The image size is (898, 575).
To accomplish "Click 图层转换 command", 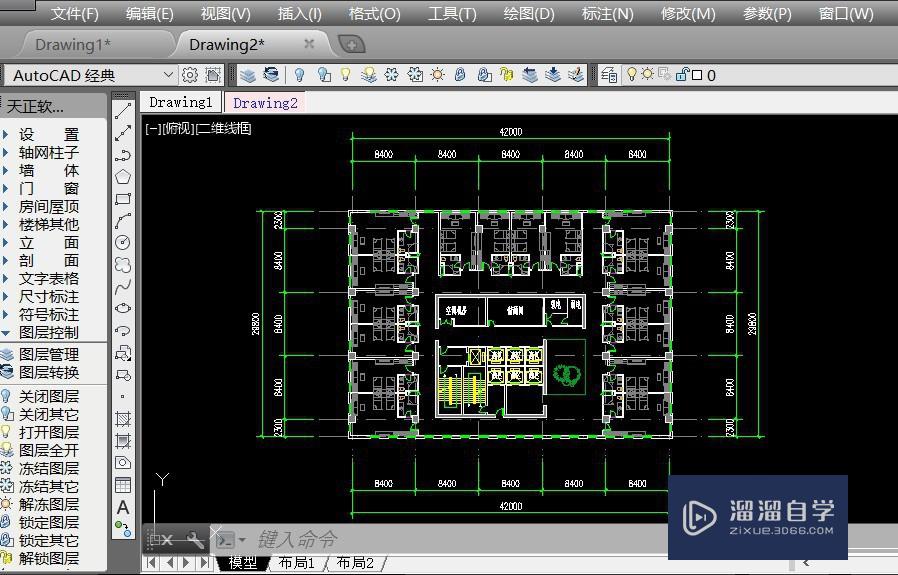I will click(x=49, y=372).
